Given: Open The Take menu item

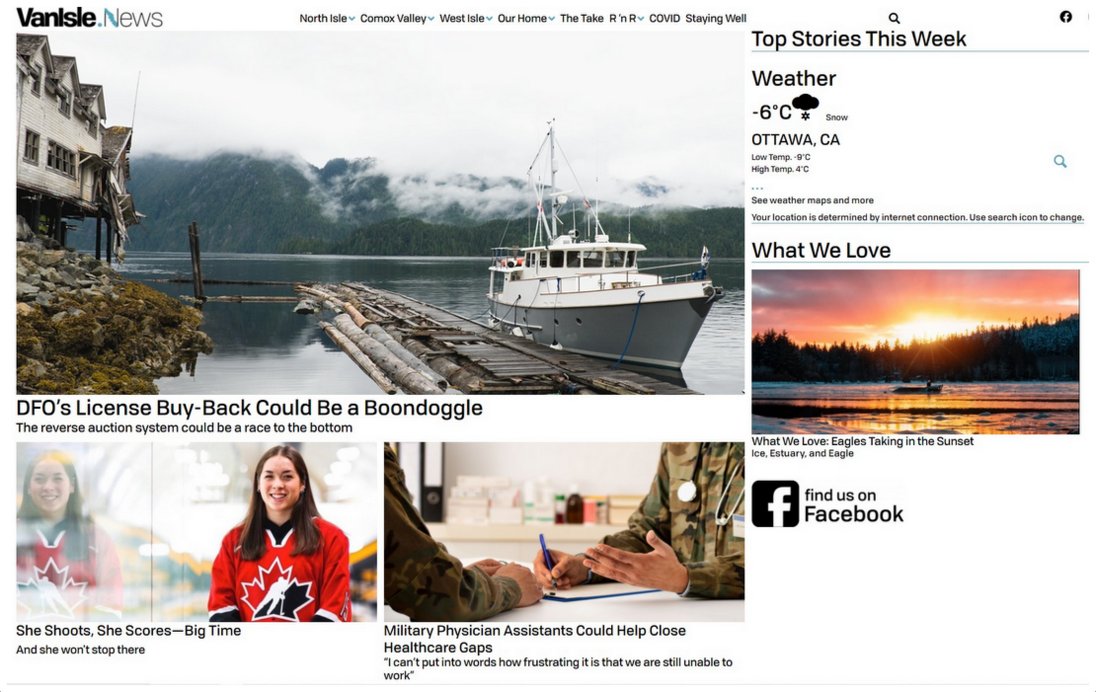Looking at the screenshot, I should tap(582, 18).
